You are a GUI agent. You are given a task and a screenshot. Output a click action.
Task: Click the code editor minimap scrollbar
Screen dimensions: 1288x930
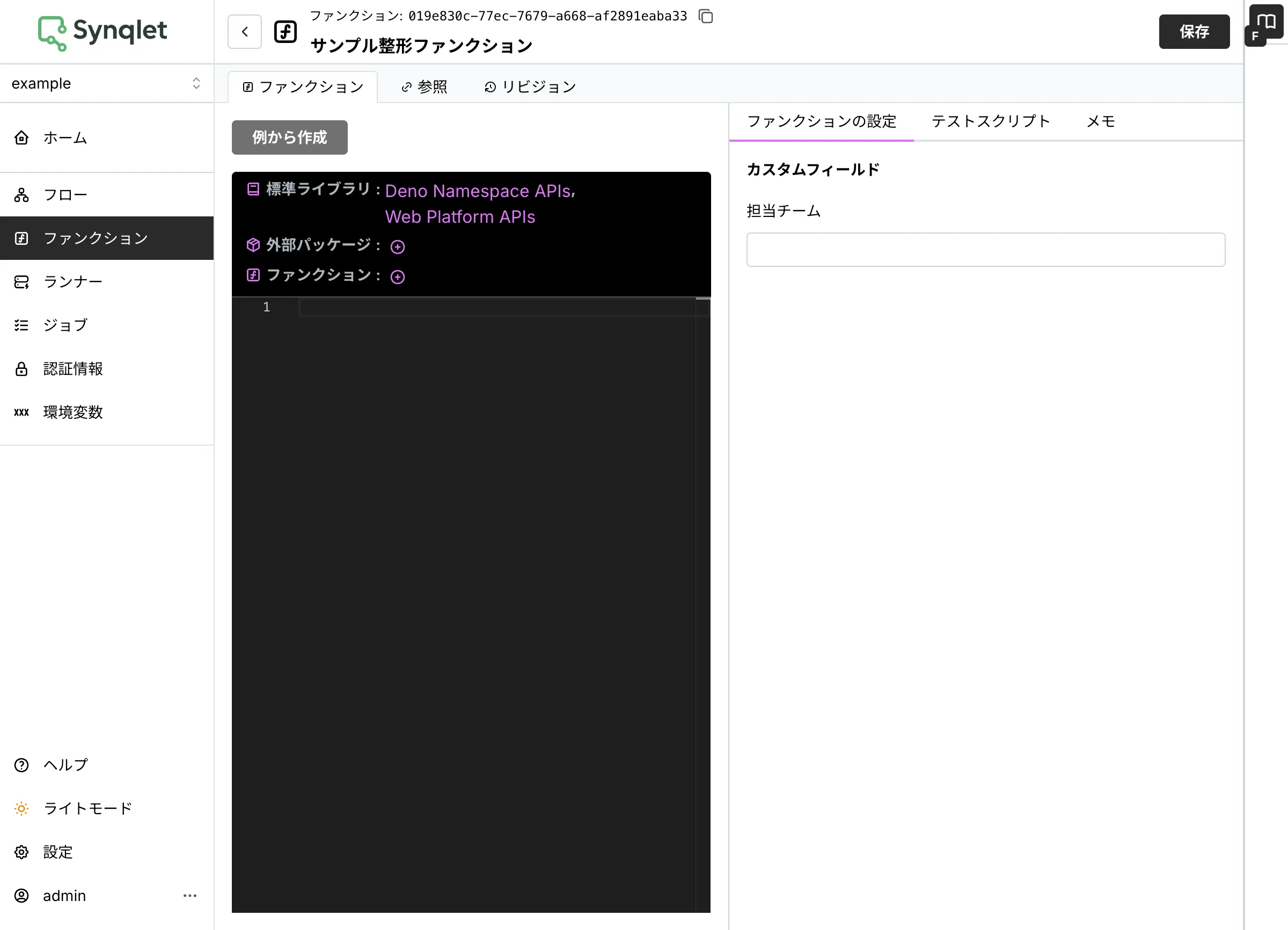pyautogui.click(x=703, y=605)
